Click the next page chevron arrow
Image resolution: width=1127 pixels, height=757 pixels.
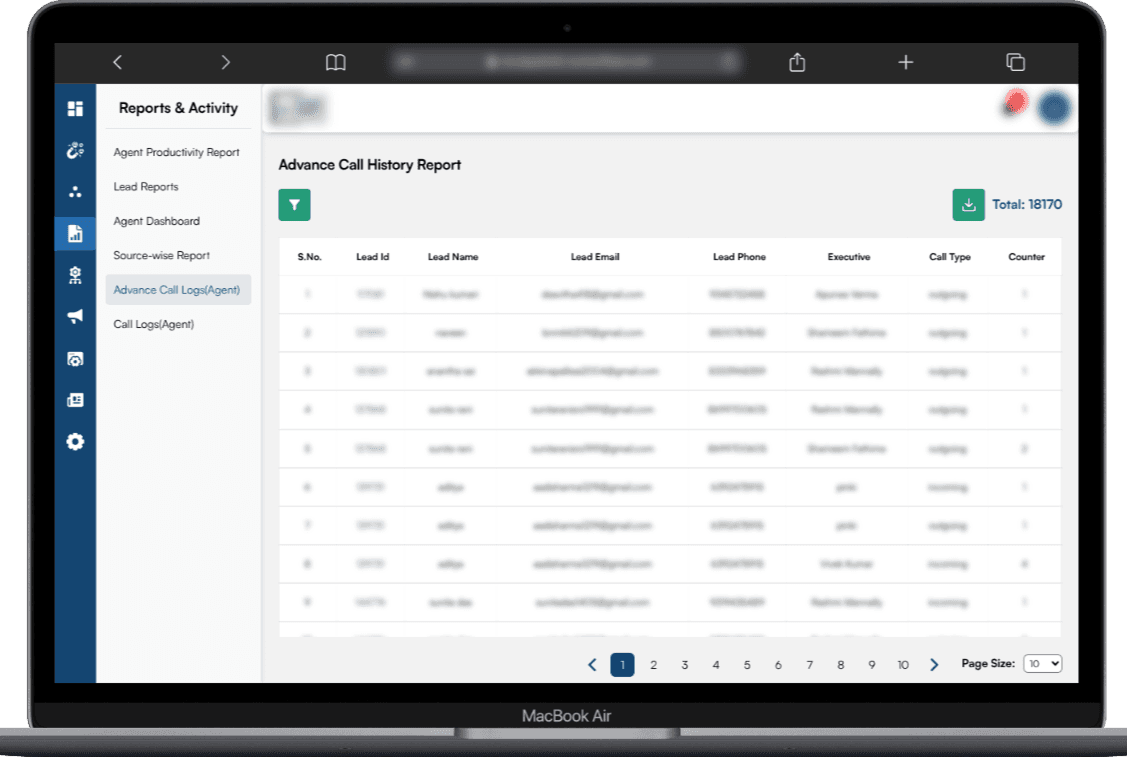click(934, 663)
